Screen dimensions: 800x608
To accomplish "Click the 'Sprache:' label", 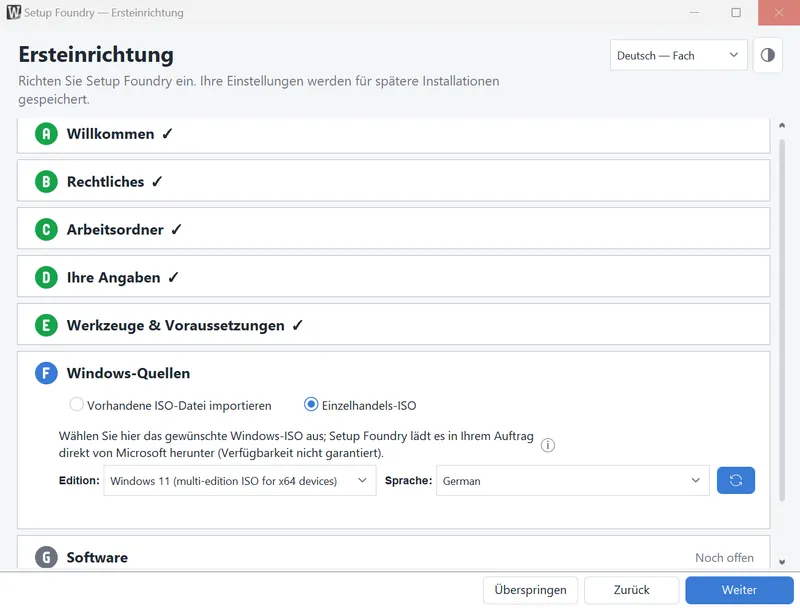I will (408, 480).
